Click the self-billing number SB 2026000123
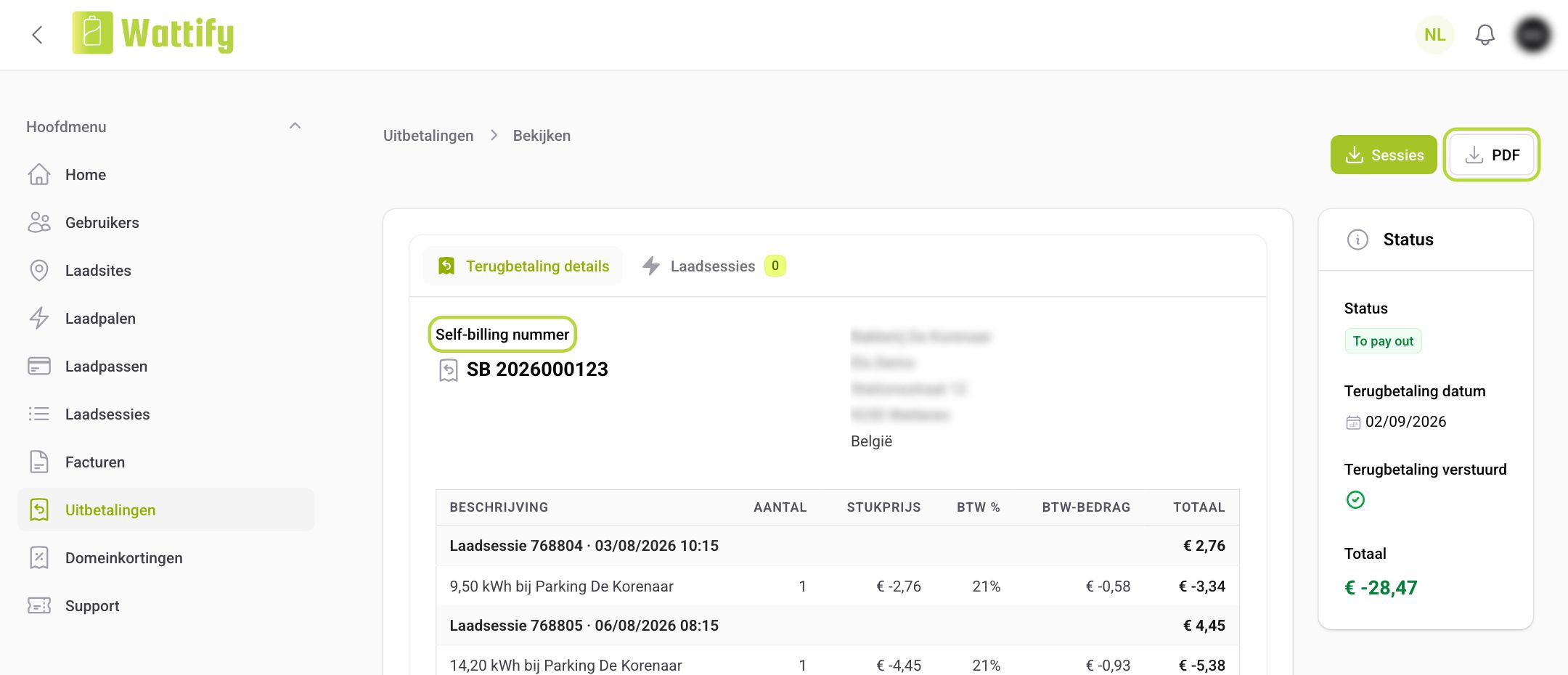The width and height of the screenshot is (1568, 675). coord(537,369)
